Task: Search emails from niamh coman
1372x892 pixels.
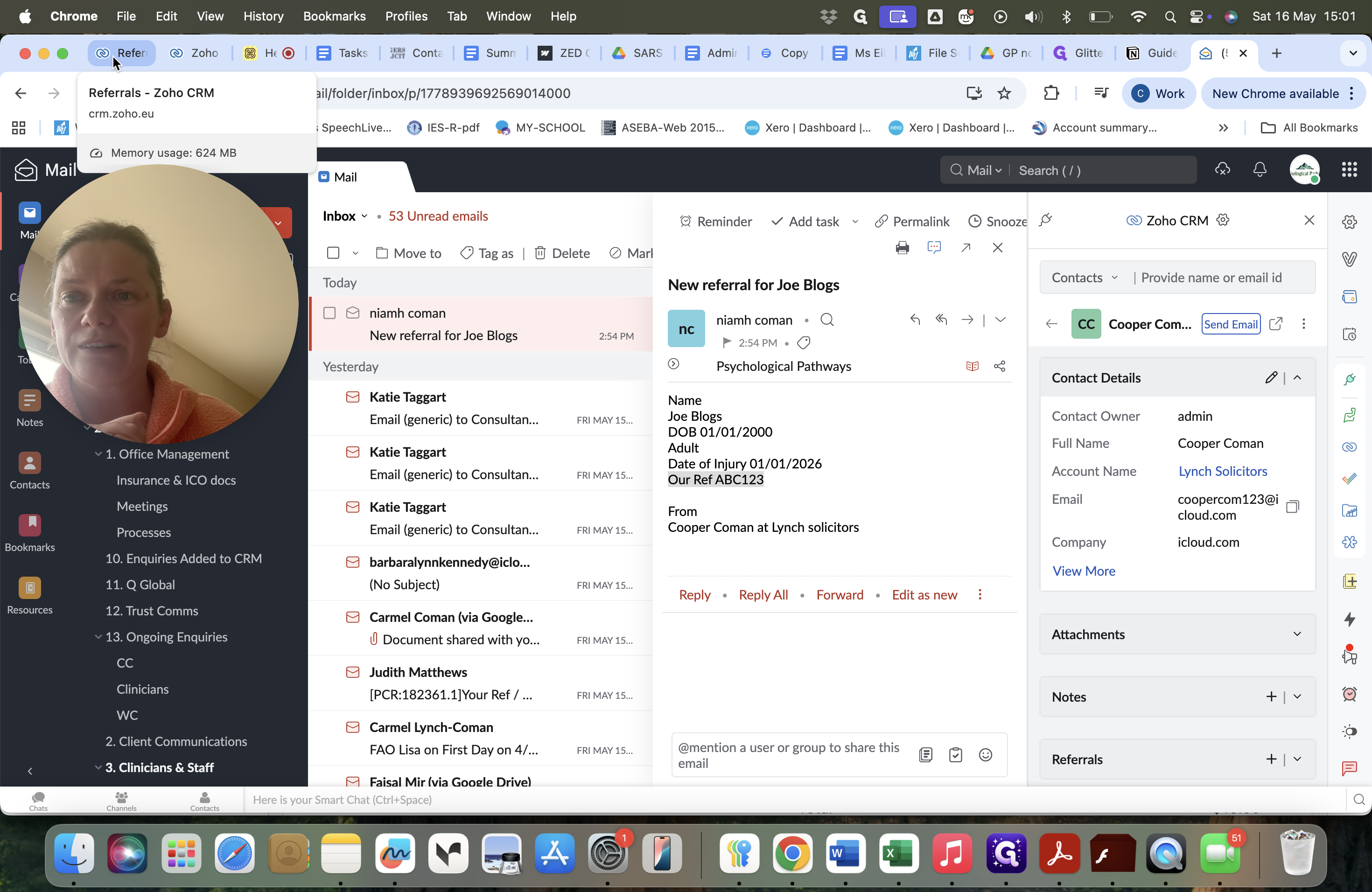Action: point(827,320)
